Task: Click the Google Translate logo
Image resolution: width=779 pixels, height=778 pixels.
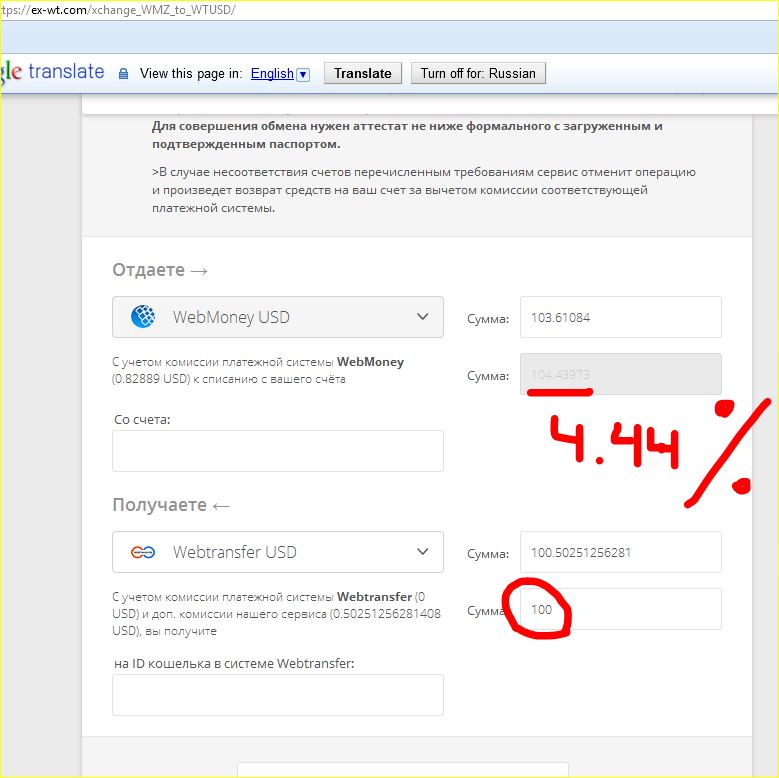Action: pyautogui.click(x=52, y=72)
